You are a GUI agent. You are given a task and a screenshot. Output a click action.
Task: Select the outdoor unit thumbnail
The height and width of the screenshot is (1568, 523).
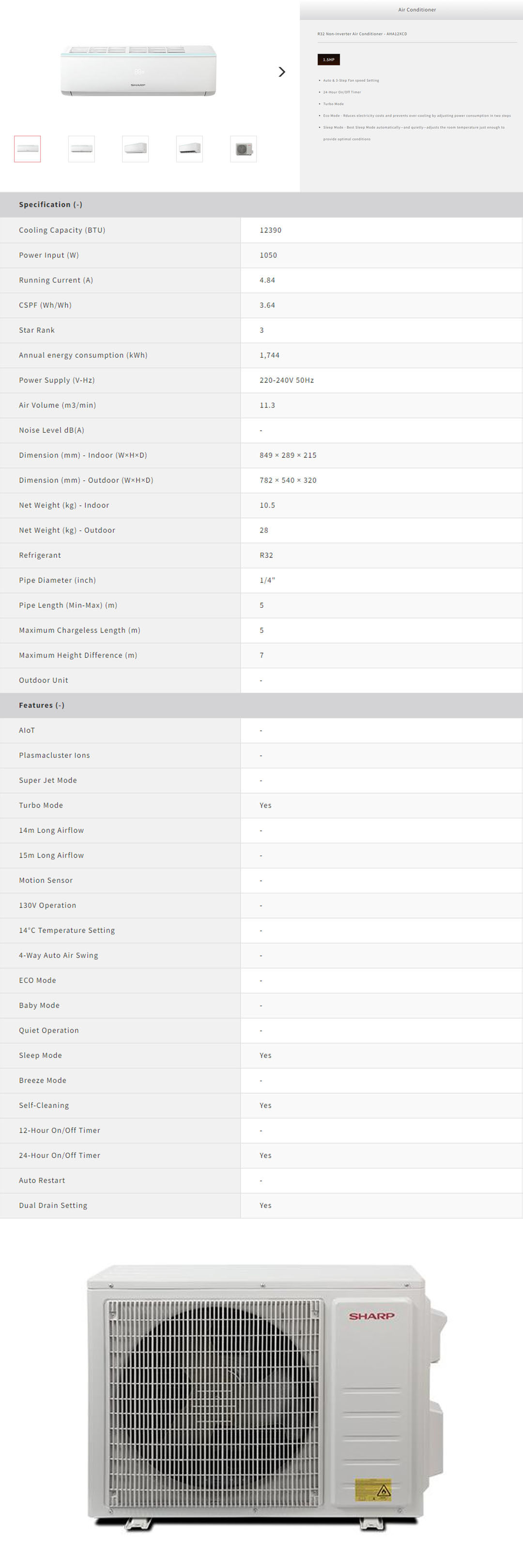coord(244,149)
